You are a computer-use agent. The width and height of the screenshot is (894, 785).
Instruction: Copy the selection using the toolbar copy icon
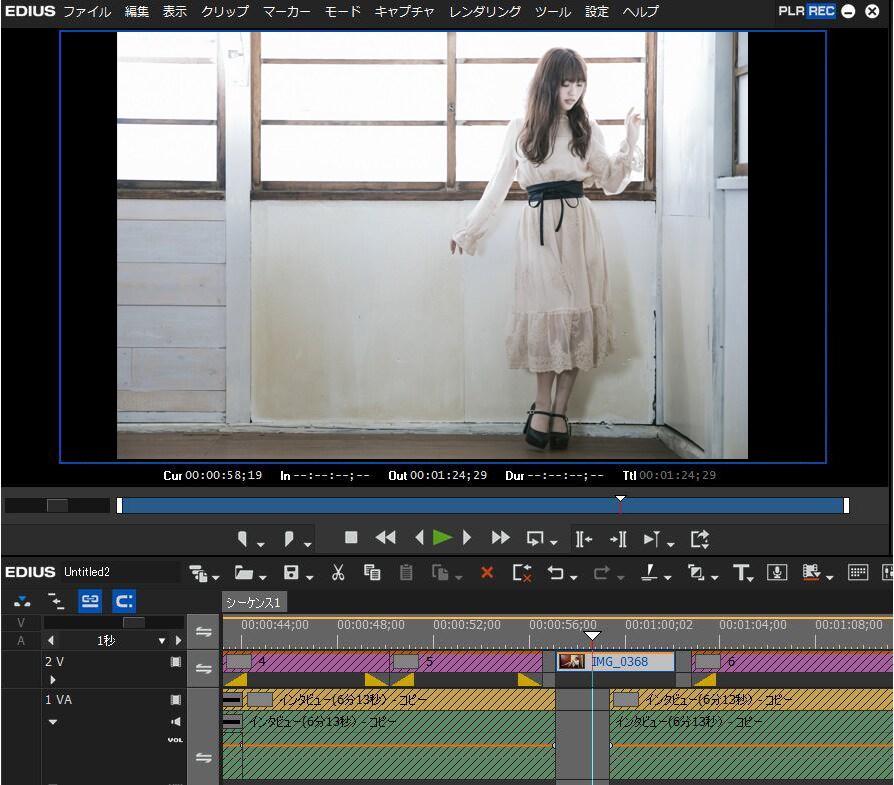372,572
